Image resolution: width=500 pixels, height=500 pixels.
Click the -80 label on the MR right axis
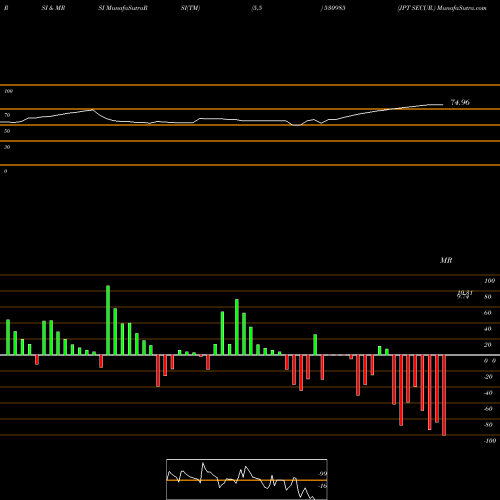point(488,425)
